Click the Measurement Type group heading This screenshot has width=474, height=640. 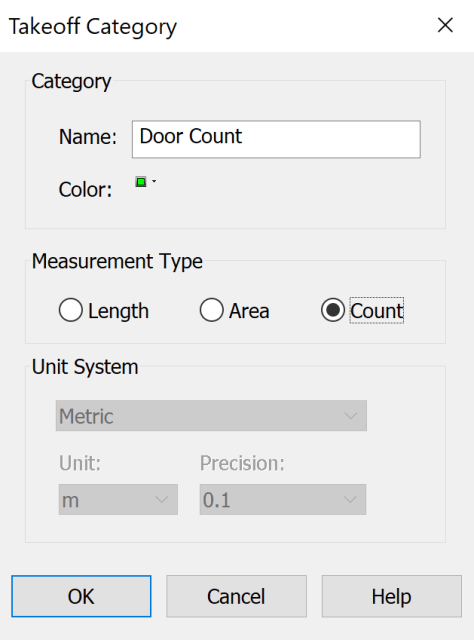tap(117, 261)
